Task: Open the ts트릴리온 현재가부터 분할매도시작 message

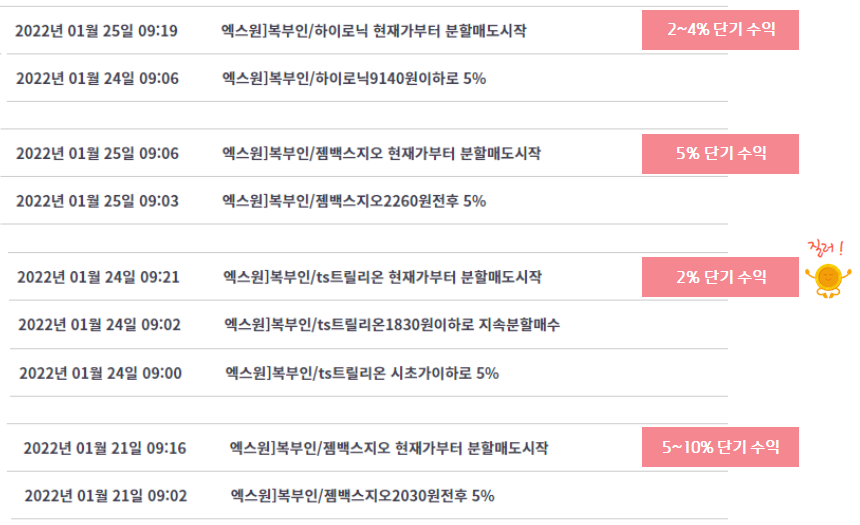Action: click(x=382, y=277)
